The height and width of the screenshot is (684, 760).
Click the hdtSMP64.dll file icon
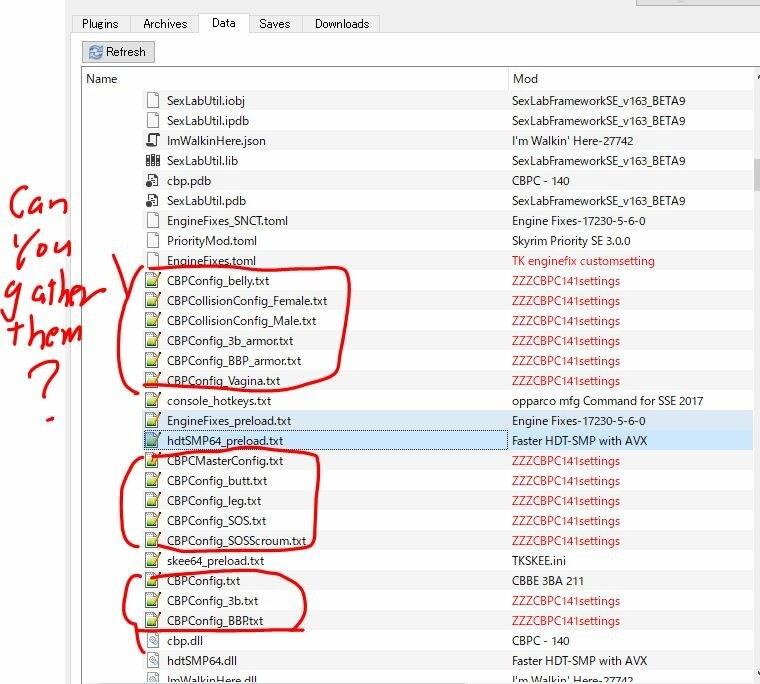point(153,660)
